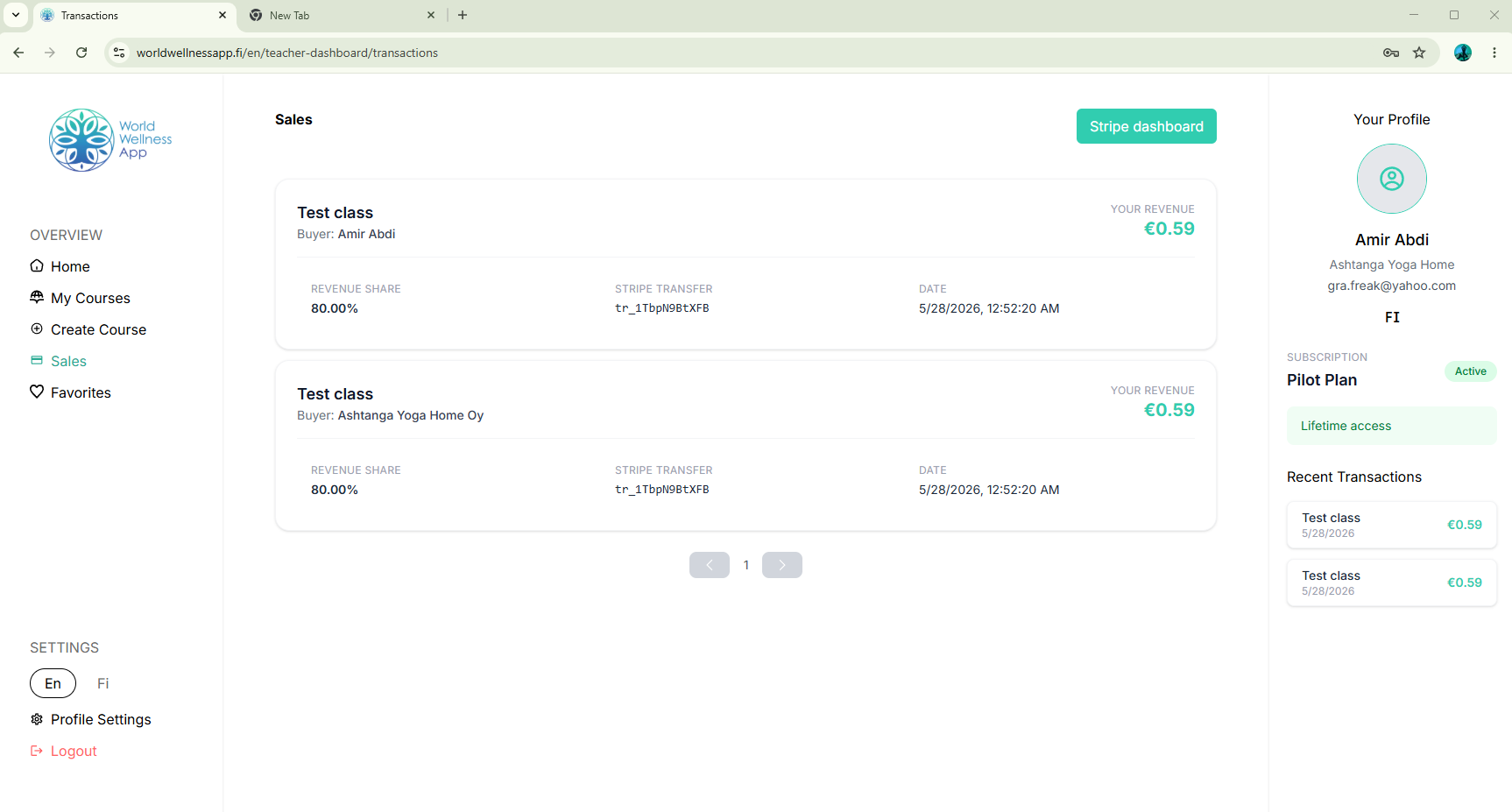Viewport: 1512px width, 812px height.
Task: Switch to the Transactions browser tab
Action: point(134,15)
